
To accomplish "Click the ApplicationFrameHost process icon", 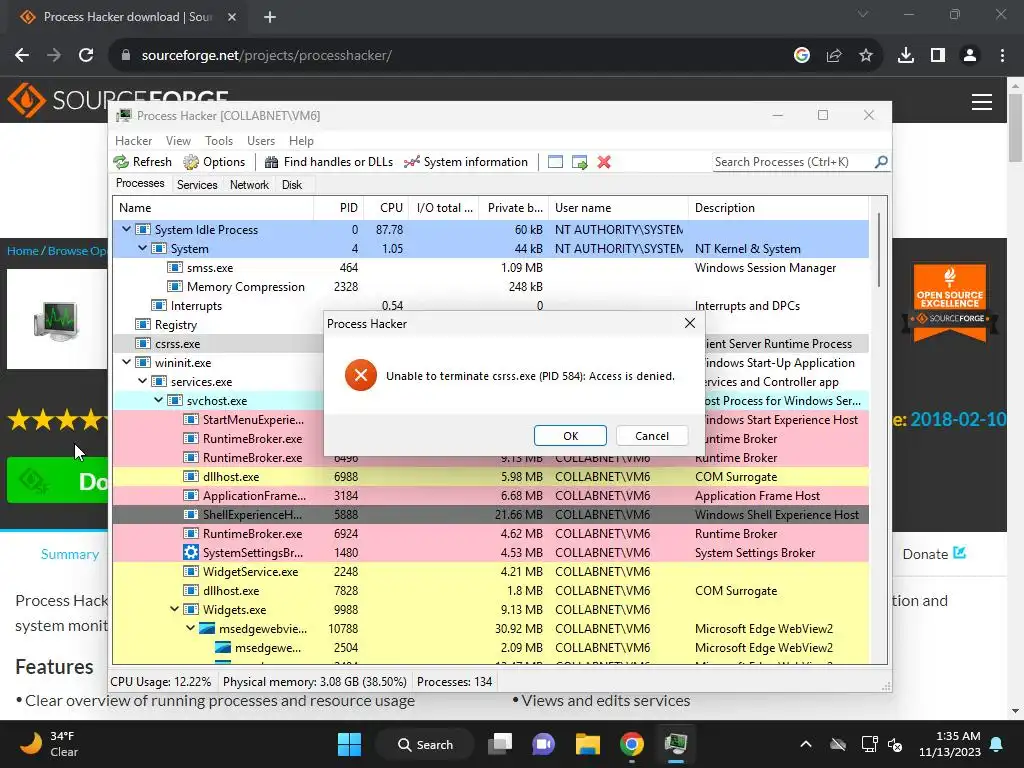I will point(191,495).
